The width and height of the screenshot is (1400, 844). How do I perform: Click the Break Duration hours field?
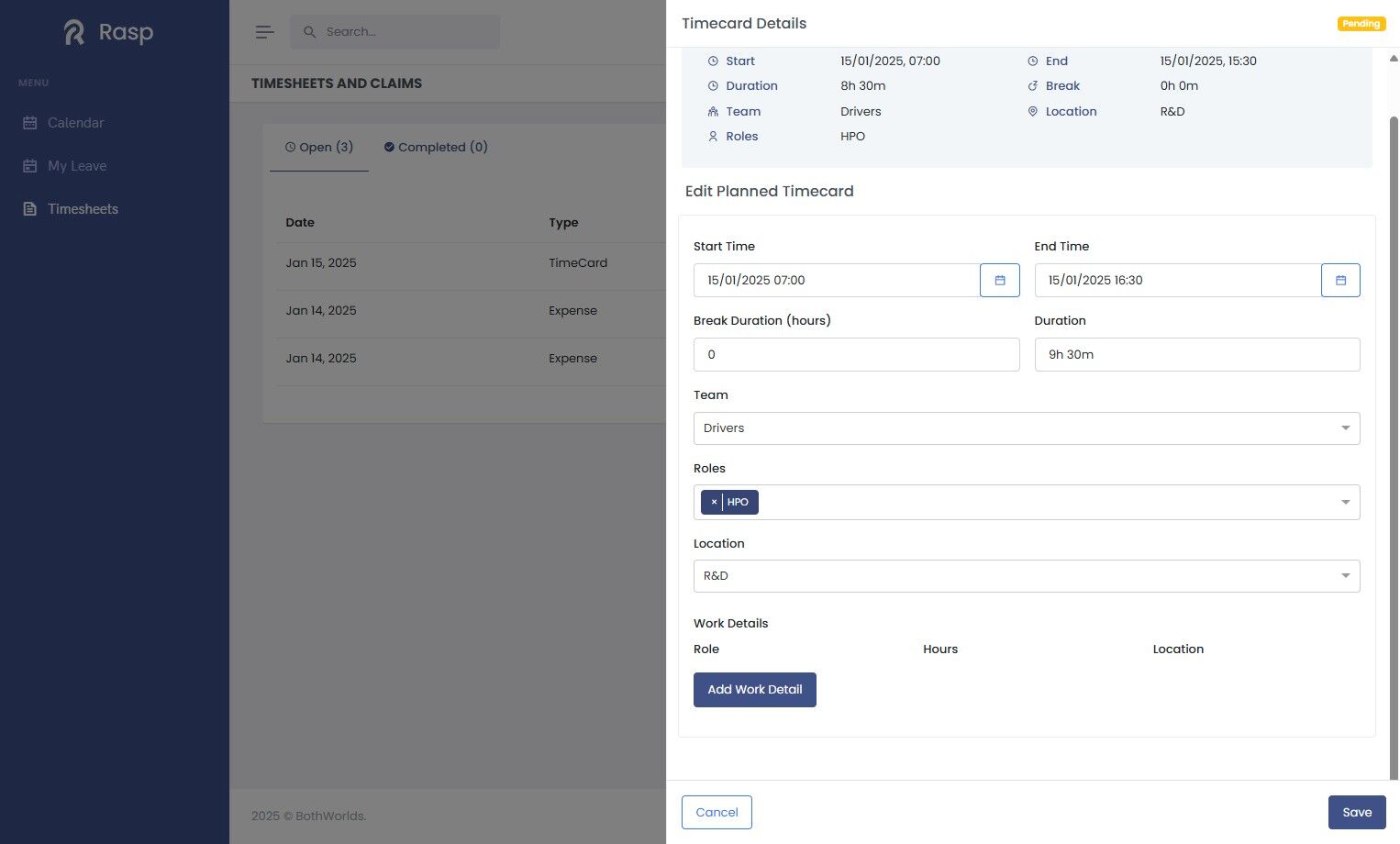[x=856, y=354]
